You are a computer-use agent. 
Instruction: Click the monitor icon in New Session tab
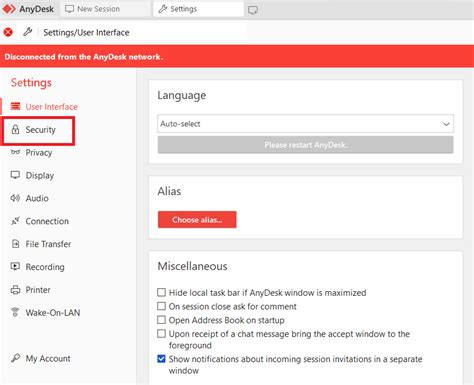[x=69, y=9]
